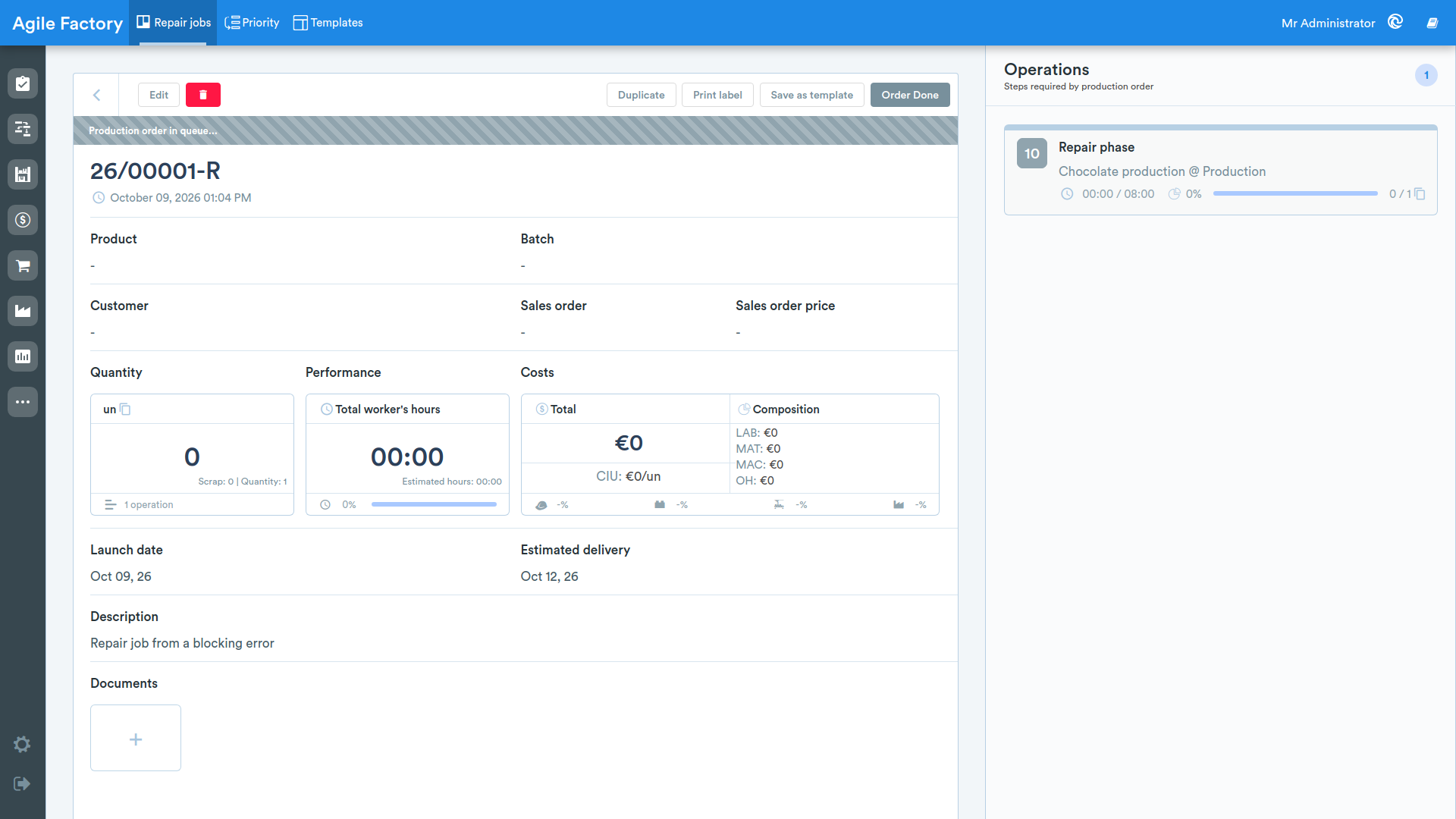This screenshot has width=1456, height=819.
Task: Click the order number 26/00001-R
Action: pos(155,171)
